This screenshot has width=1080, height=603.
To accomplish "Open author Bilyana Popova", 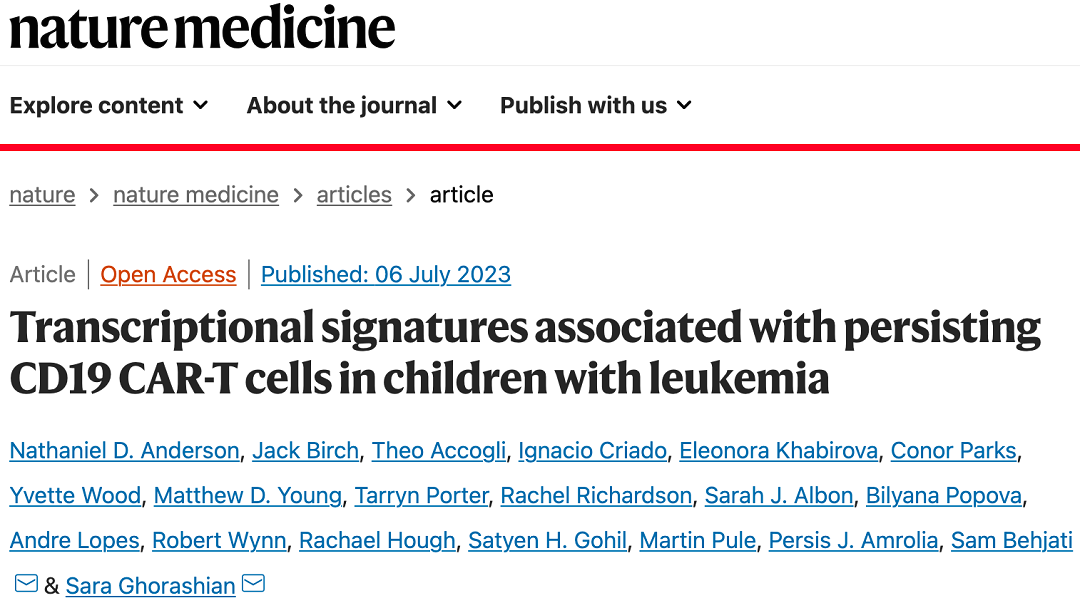I will point(944,495).
